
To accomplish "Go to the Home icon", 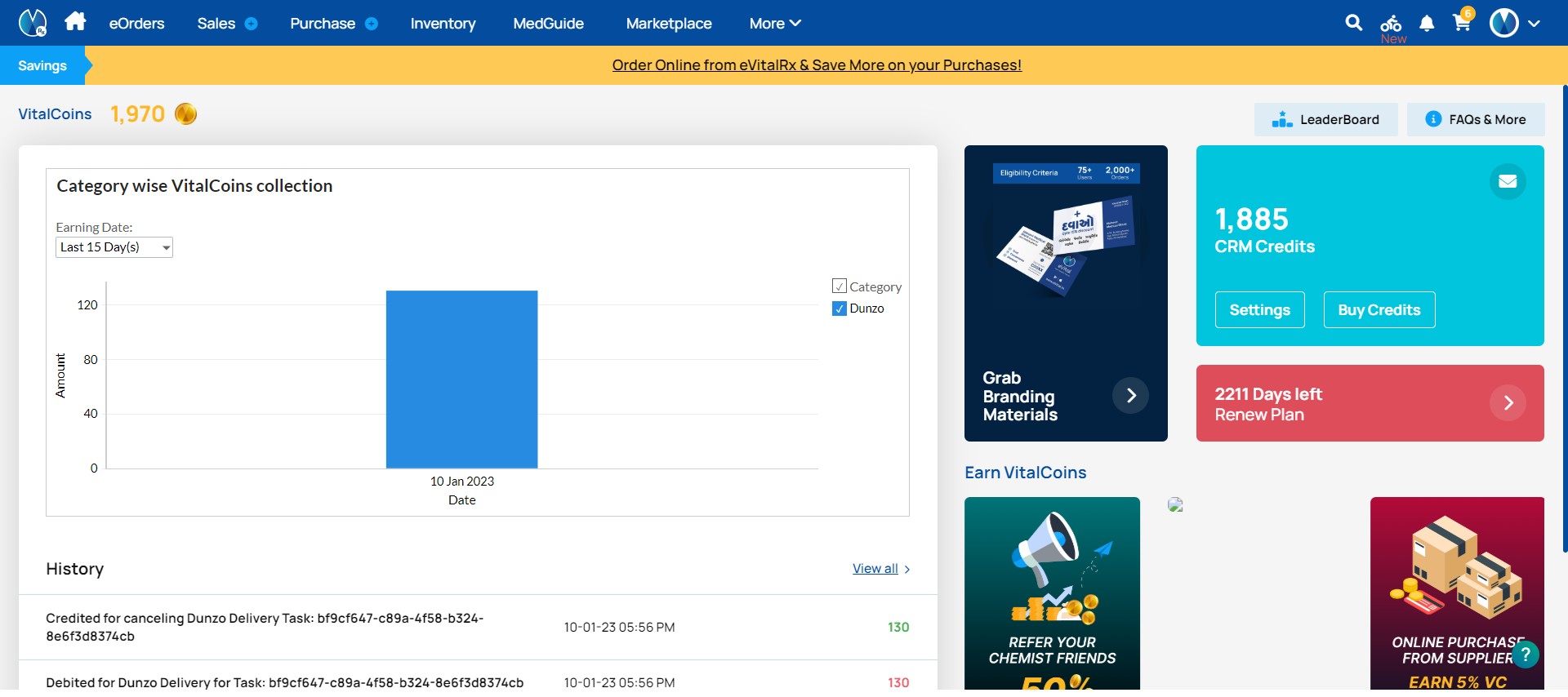I will (x=75, y=22).
